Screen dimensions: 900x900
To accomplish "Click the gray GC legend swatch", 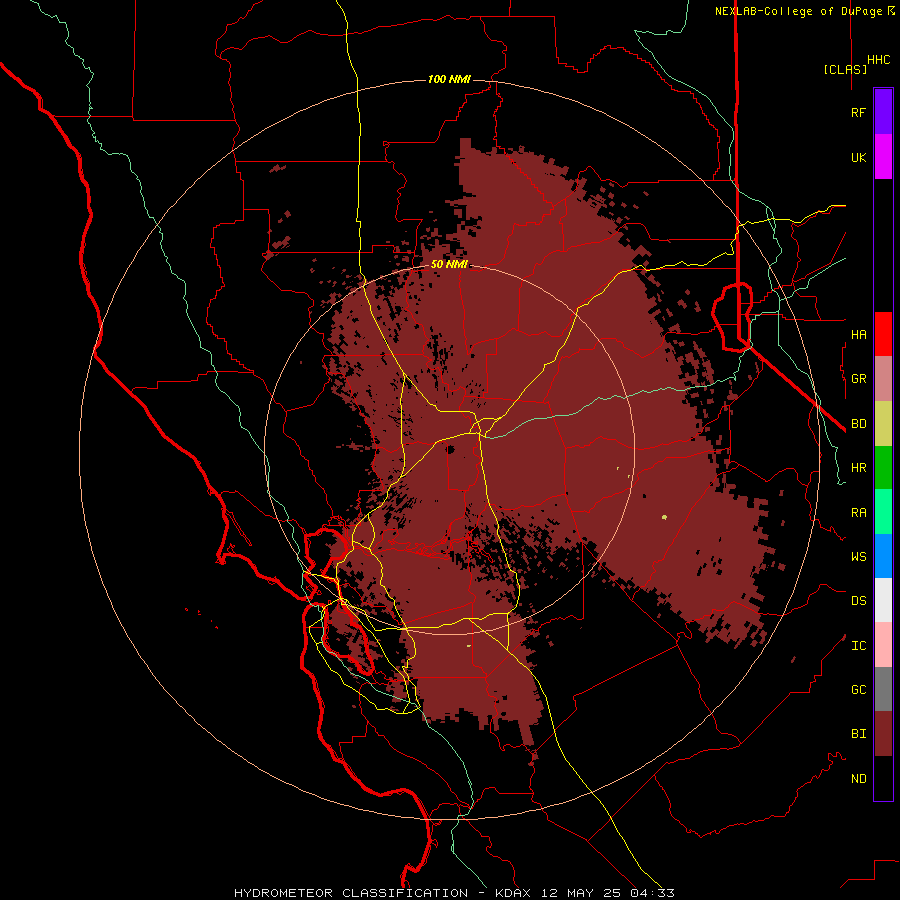I will 883,689.
